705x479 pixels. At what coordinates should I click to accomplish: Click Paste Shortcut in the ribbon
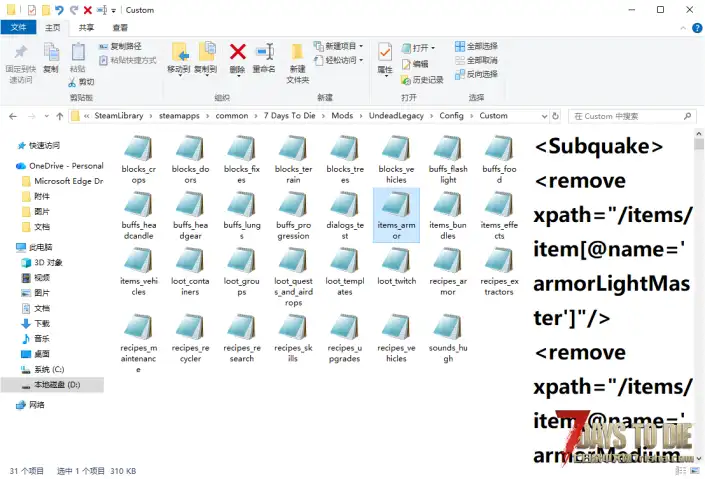pyautogui.click(x=128, y=60)
